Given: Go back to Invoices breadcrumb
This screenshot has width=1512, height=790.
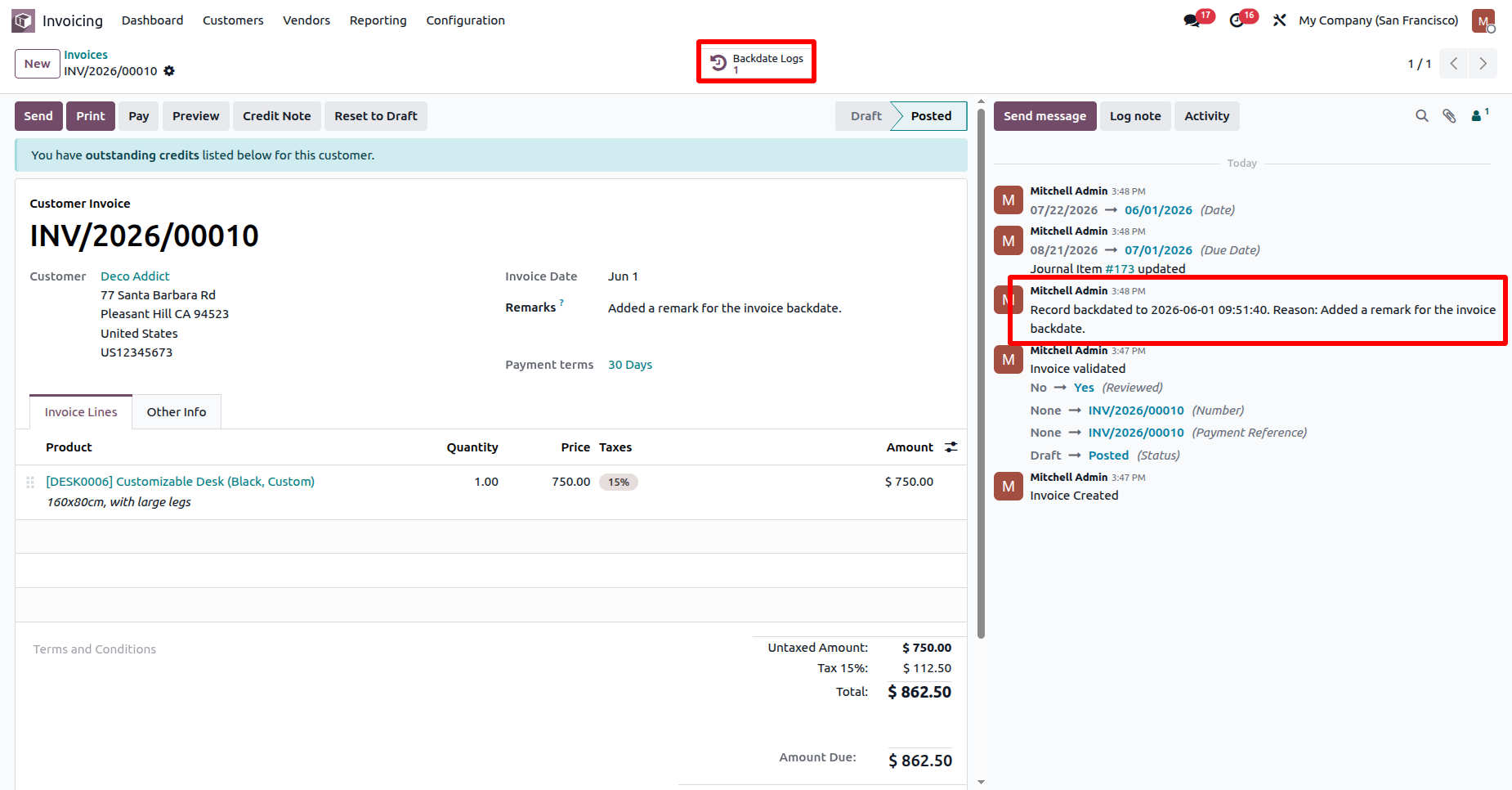Looking at the screenshot, I should [x=86, y=55].
